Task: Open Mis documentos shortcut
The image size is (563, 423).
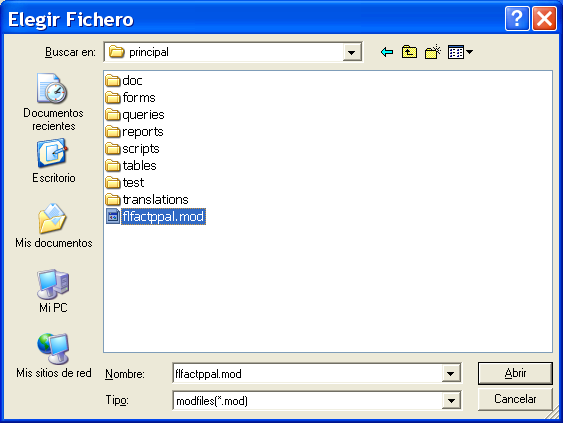Action: click(x=53, y=226)
